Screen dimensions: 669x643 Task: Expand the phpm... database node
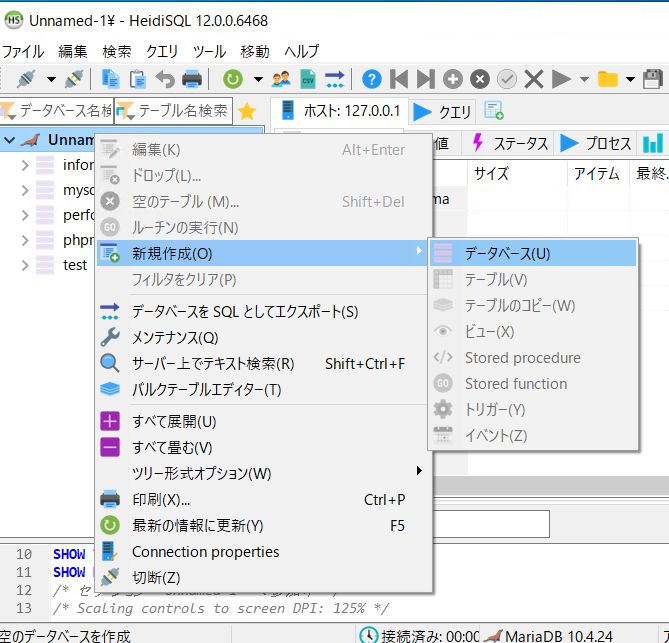(25, 240)
